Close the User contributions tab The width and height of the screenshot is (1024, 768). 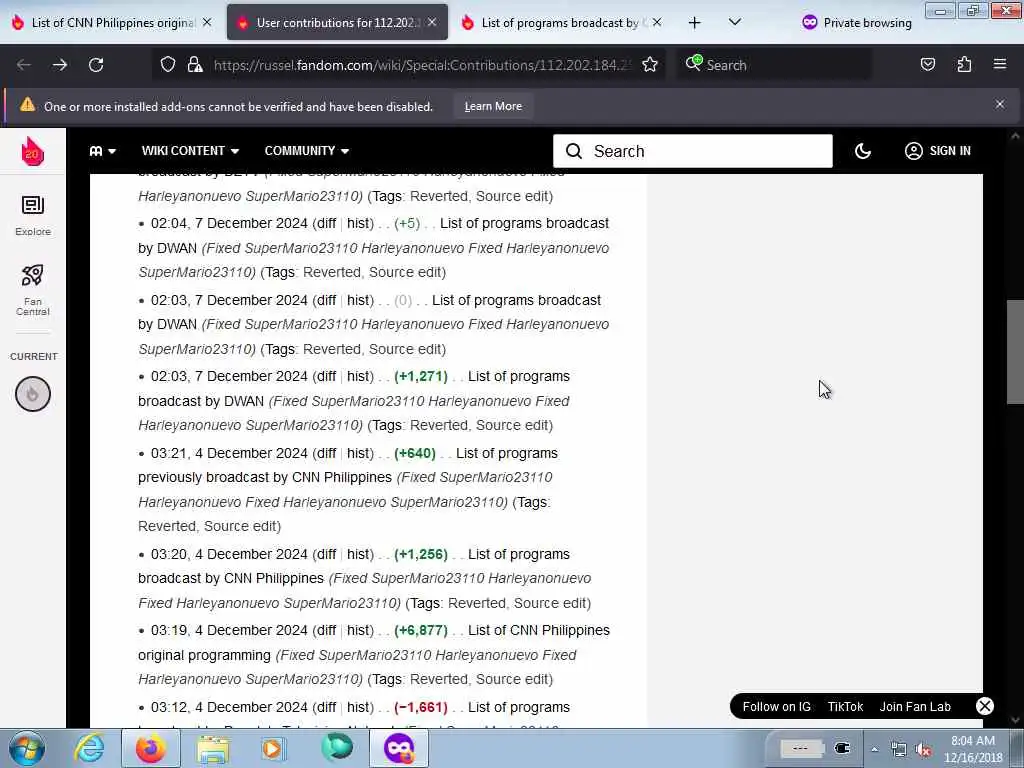[x=432, y=22]
